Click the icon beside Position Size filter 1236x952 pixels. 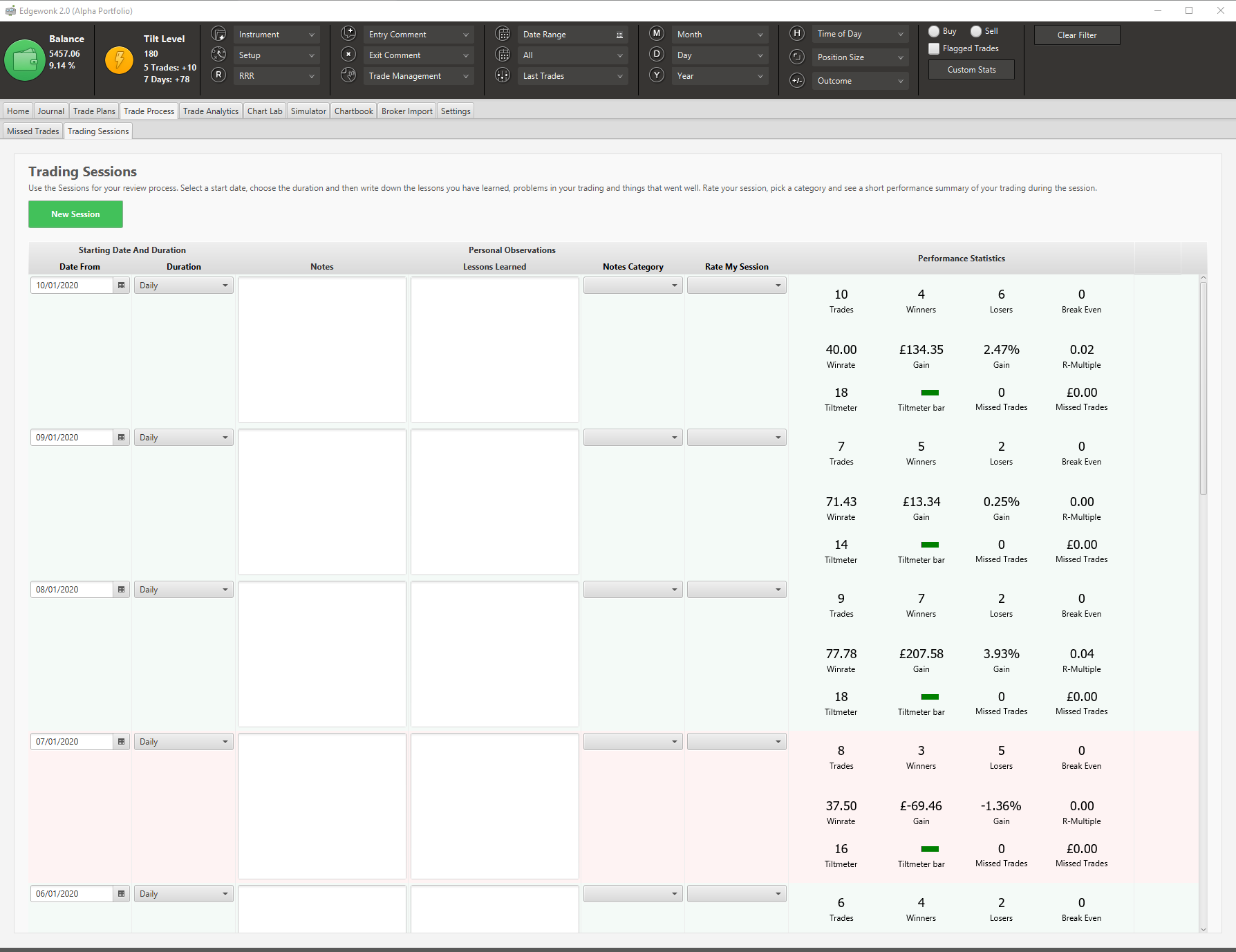(797, 57)
